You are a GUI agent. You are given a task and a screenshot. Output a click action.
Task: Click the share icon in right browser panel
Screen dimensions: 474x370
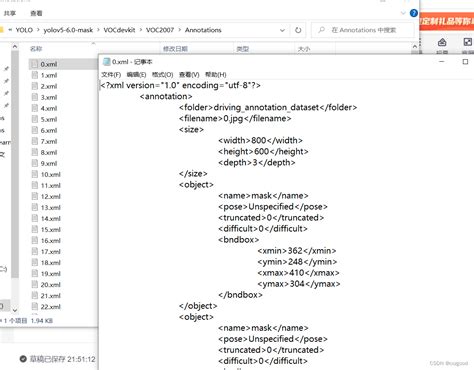(442, 42)
